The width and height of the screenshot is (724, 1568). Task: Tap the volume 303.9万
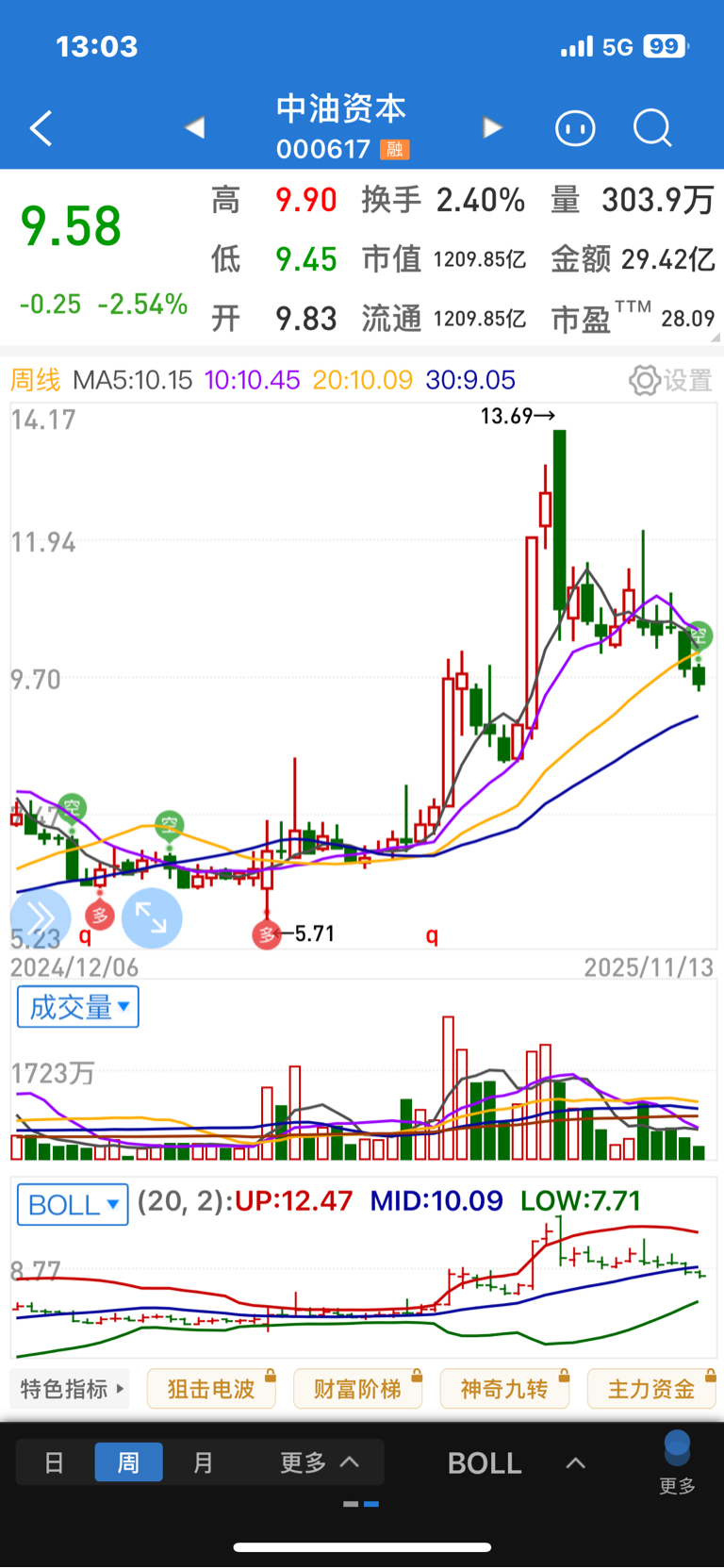pos(657,200)
